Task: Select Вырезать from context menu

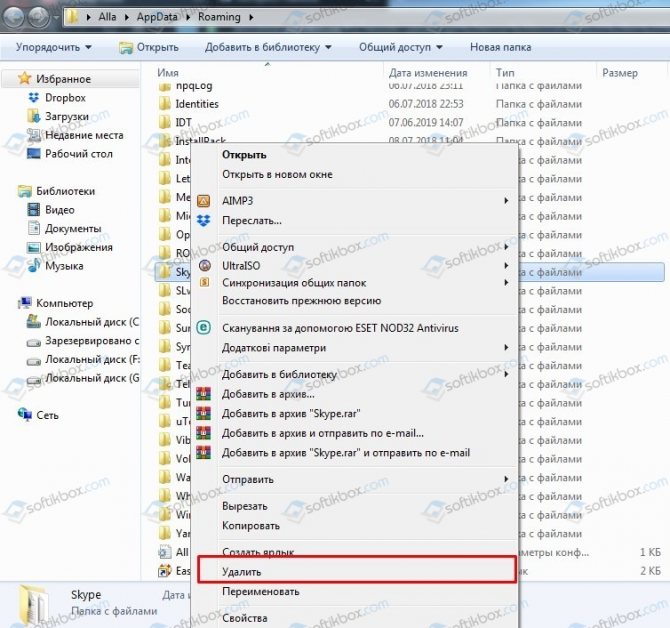Action: click(x=244, y=506)
